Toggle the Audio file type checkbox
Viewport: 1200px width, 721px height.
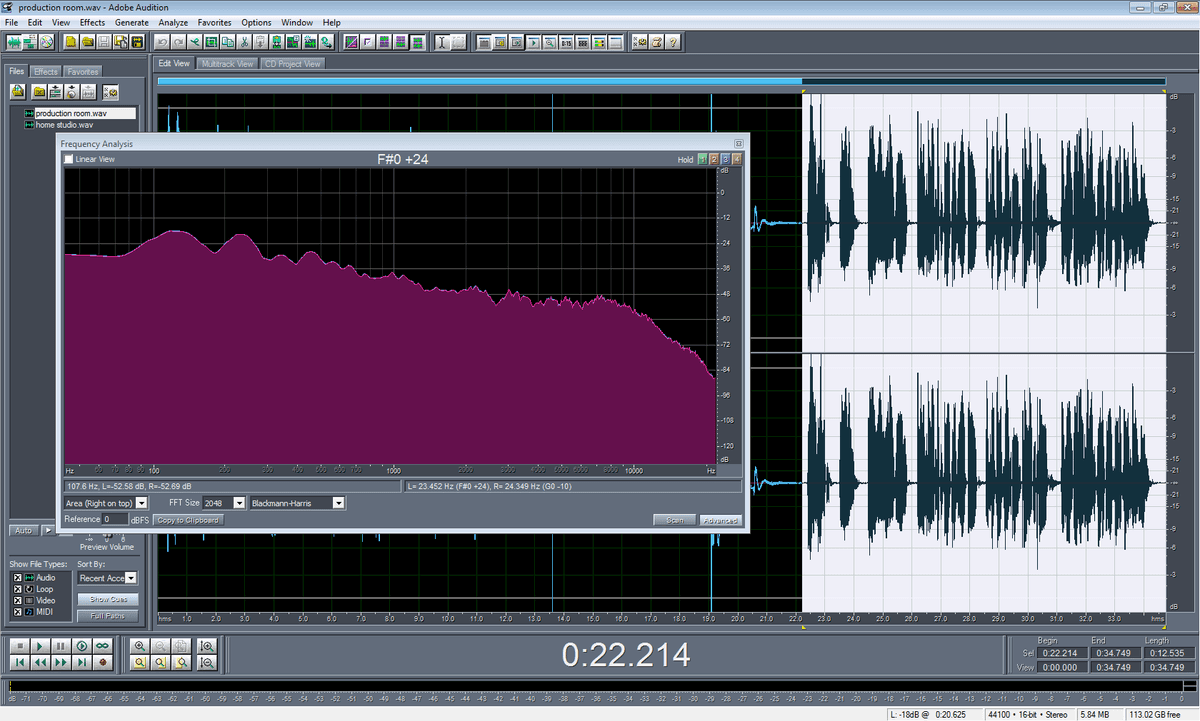18,578
